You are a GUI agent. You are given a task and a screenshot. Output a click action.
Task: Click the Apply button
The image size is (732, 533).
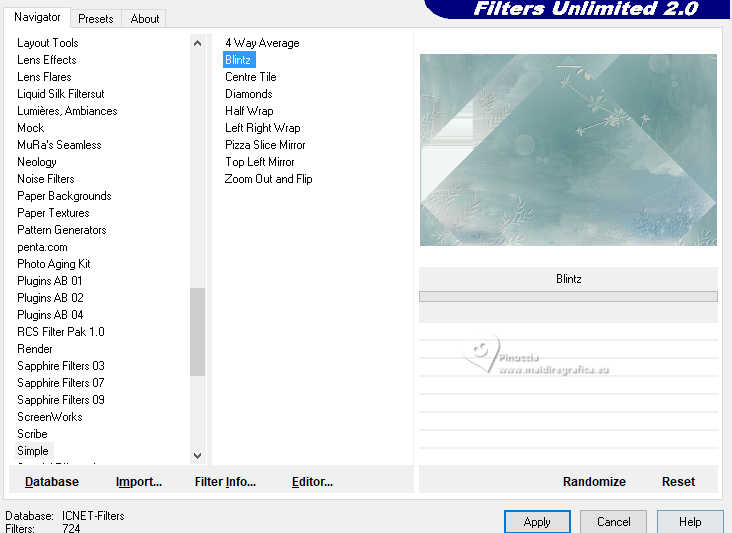(537, 522)
